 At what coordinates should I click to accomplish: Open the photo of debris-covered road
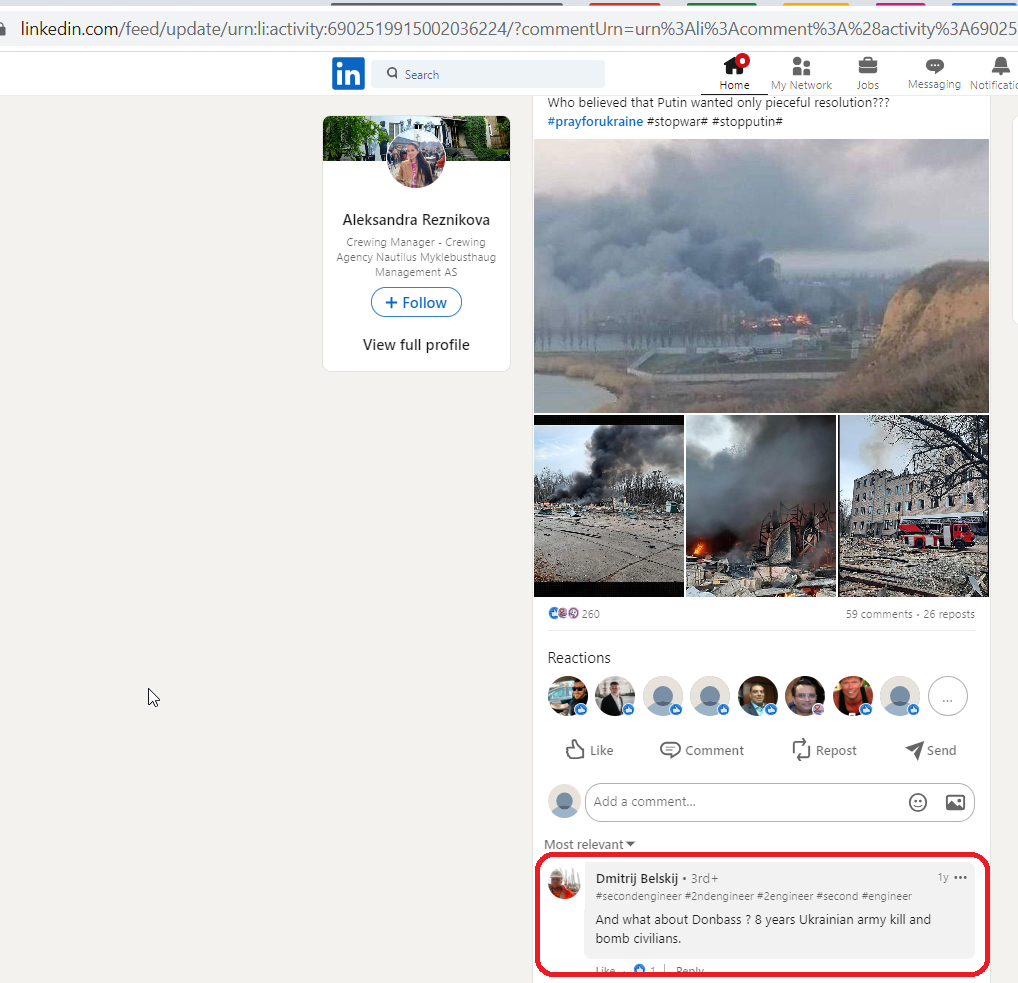609,506
